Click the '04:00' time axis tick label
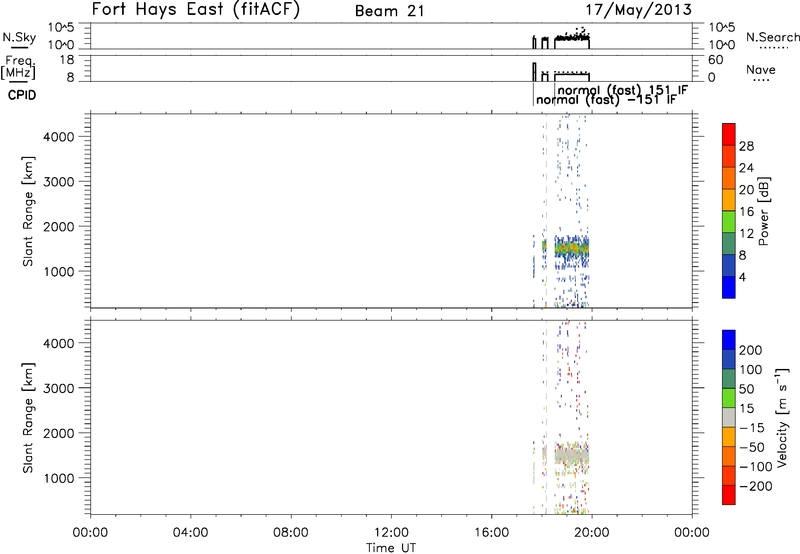Image resolution: width=800 pixels, height=554 pixels. pyautogui.click(x=190, y=533)
